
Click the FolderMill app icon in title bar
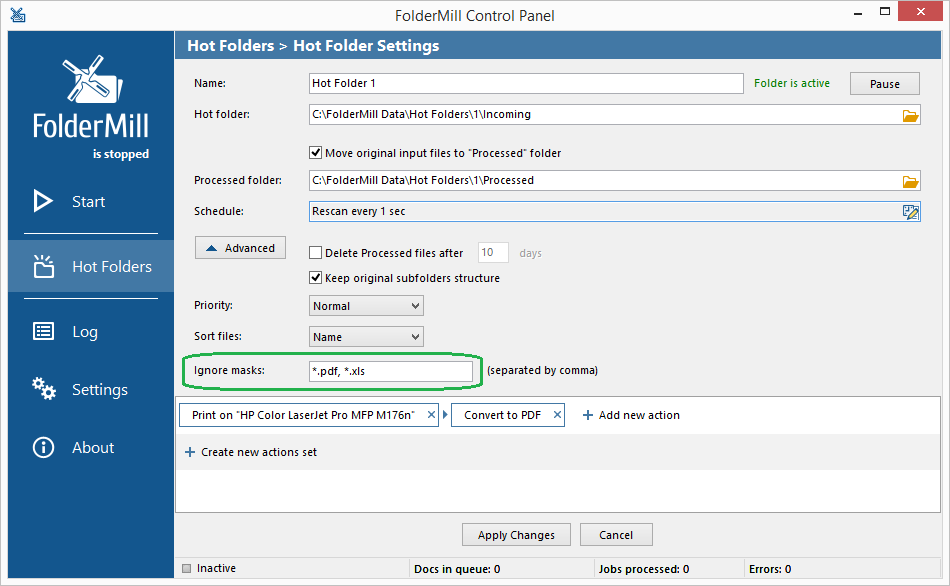[x=18, y=15]
